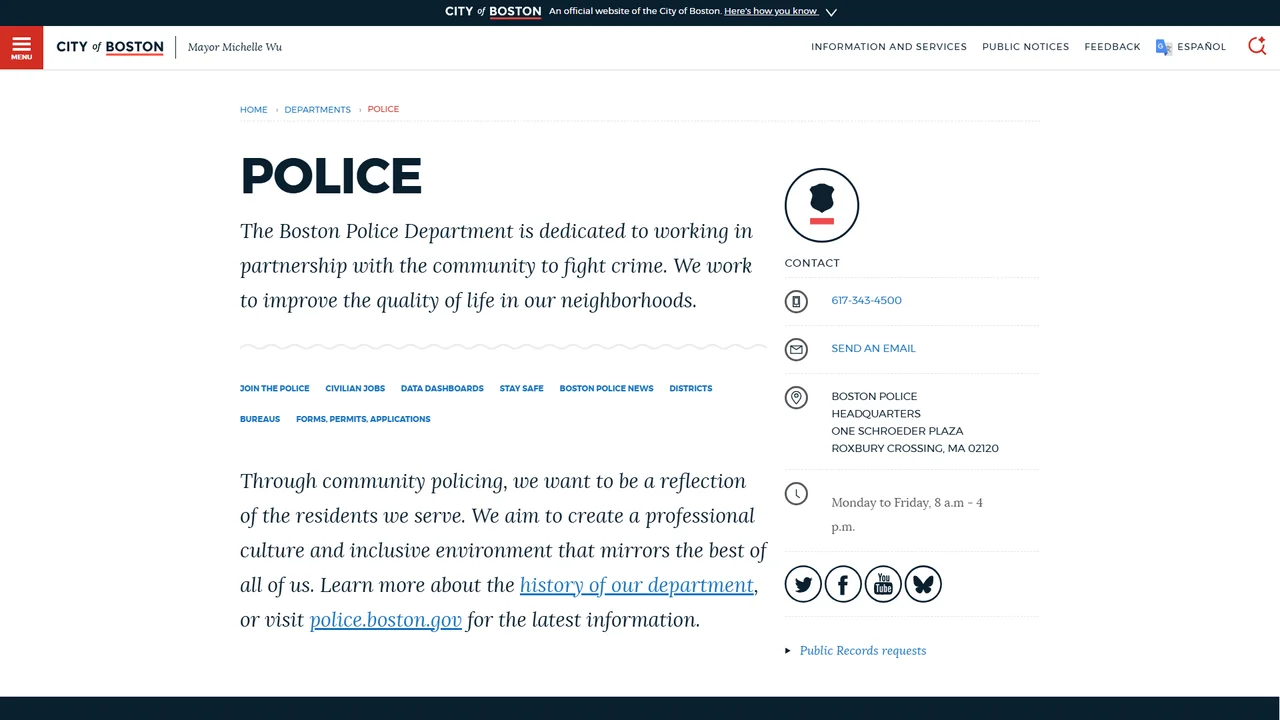
Task: Click the Police breadcrumb
Action: pyautogui.click(x=383, y=109)
